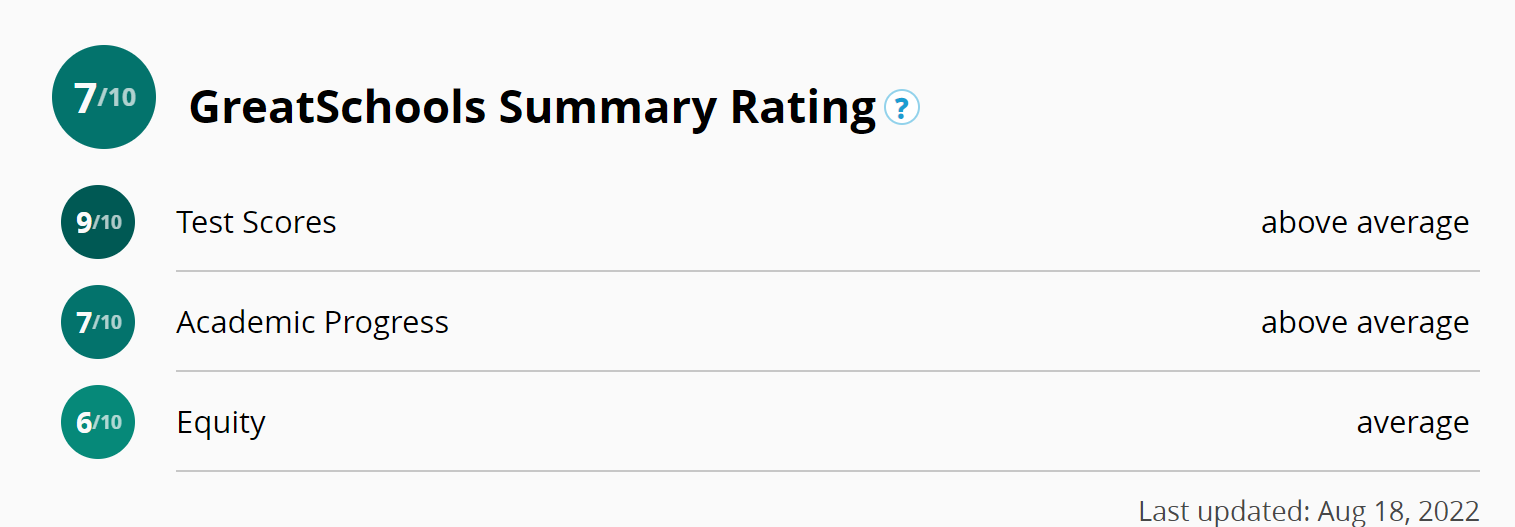1515x527 pixels.
Task: Click the Aug 18, 2022 date
Action: tap(1398, 511)
